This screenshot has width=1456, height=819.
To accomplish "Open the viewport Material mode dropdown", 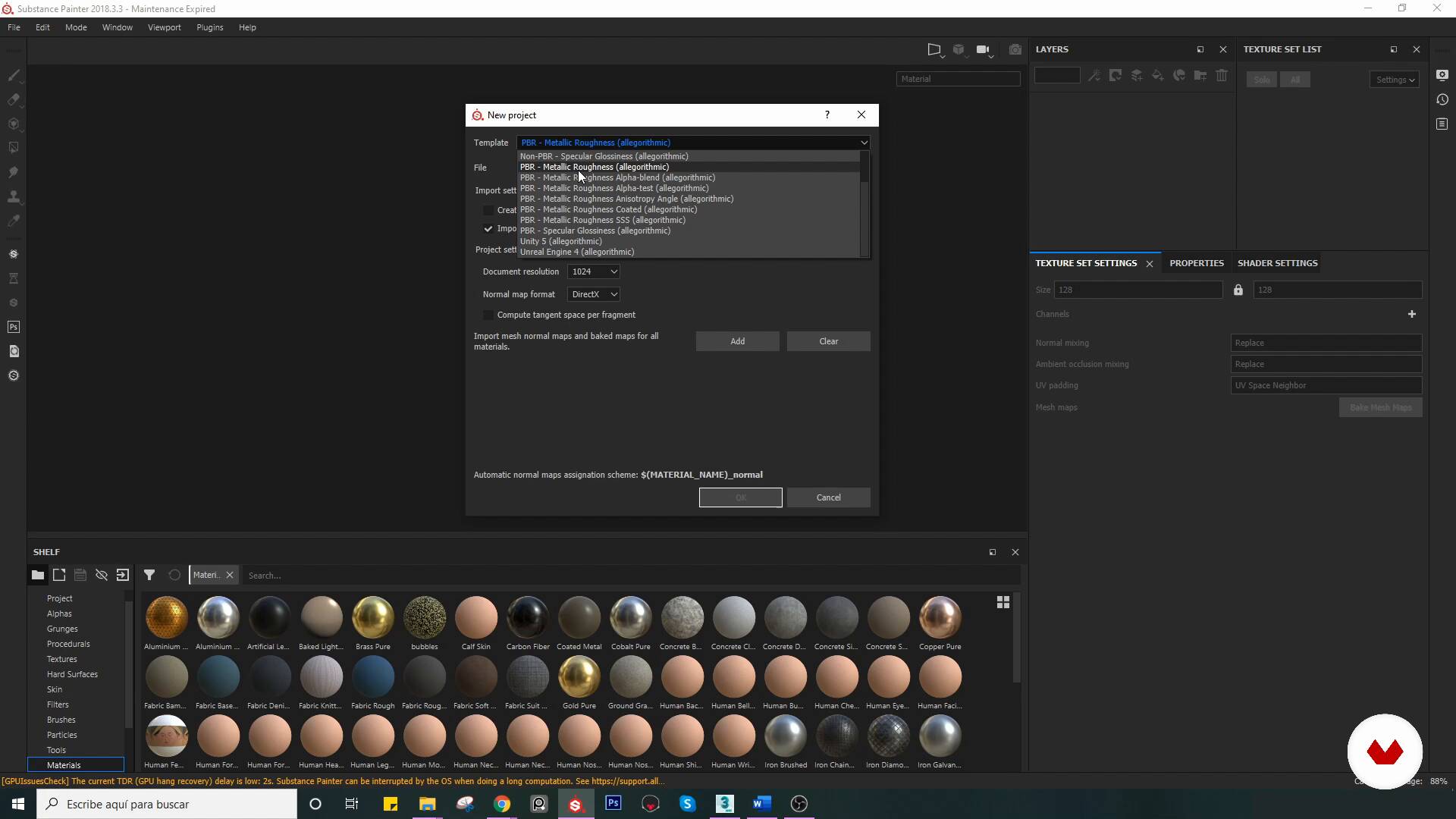I will click(958, 79).
